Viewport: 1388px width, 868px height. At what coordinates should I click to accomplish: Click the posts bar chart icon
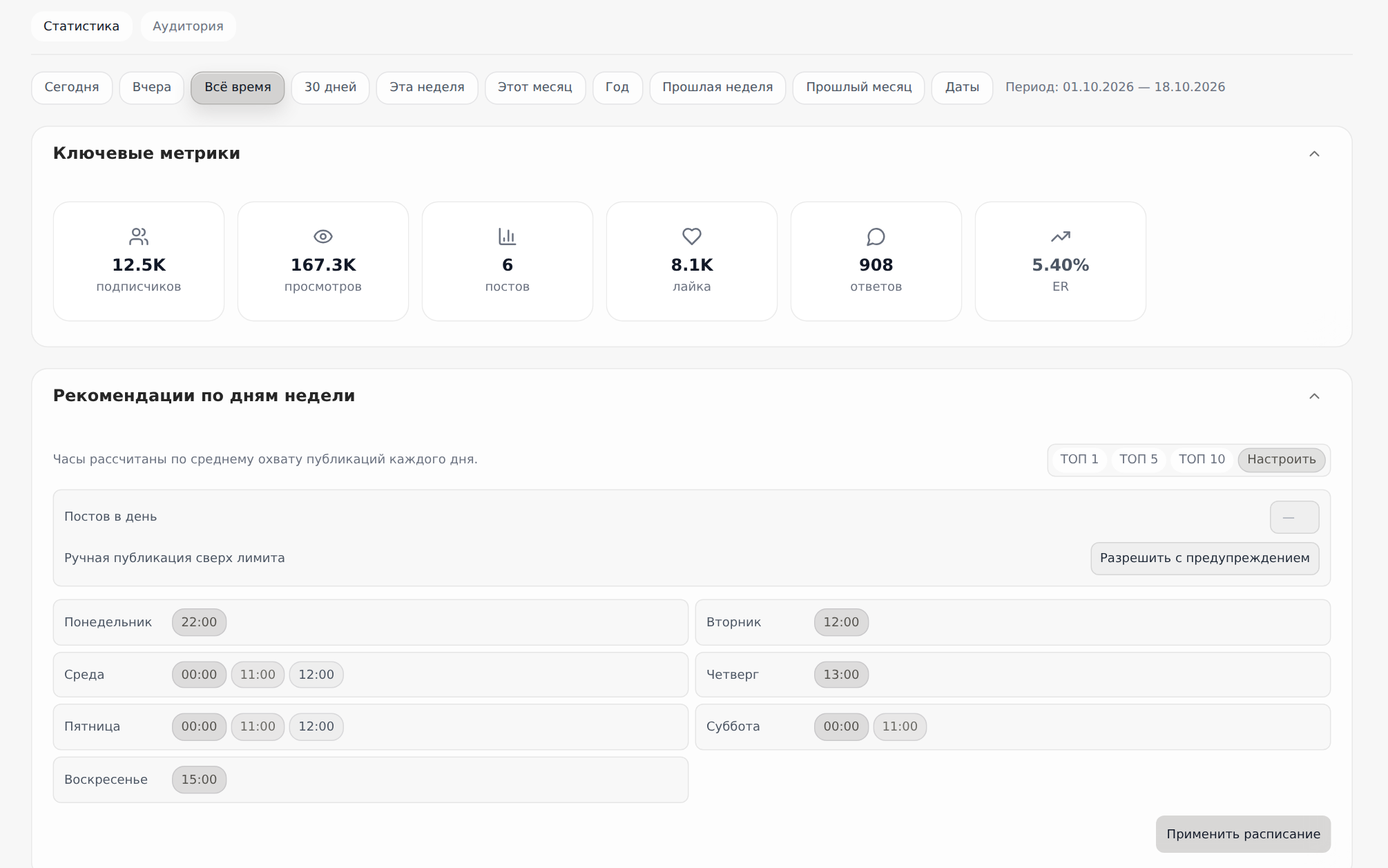[508, 237]
